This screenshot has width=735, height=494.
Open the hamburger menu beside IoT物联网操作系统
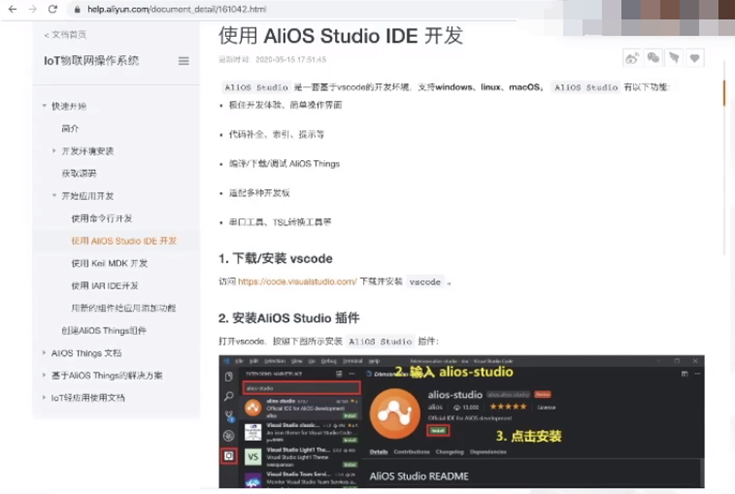click(184, 61)
